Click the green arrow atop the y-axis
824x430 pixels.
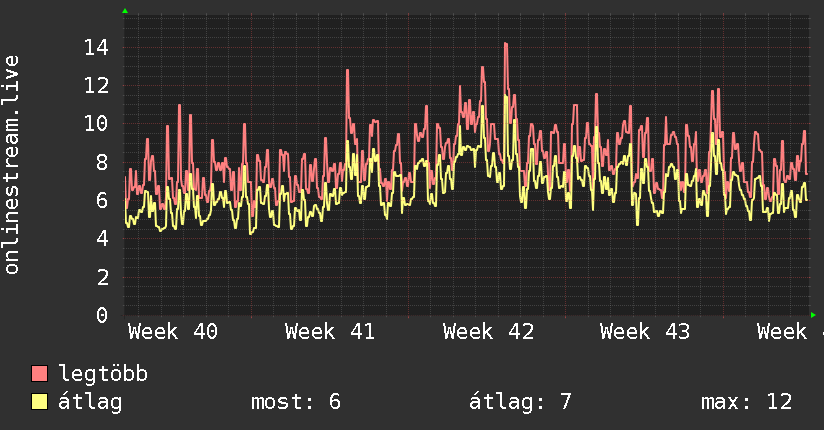tap(125, 11)
